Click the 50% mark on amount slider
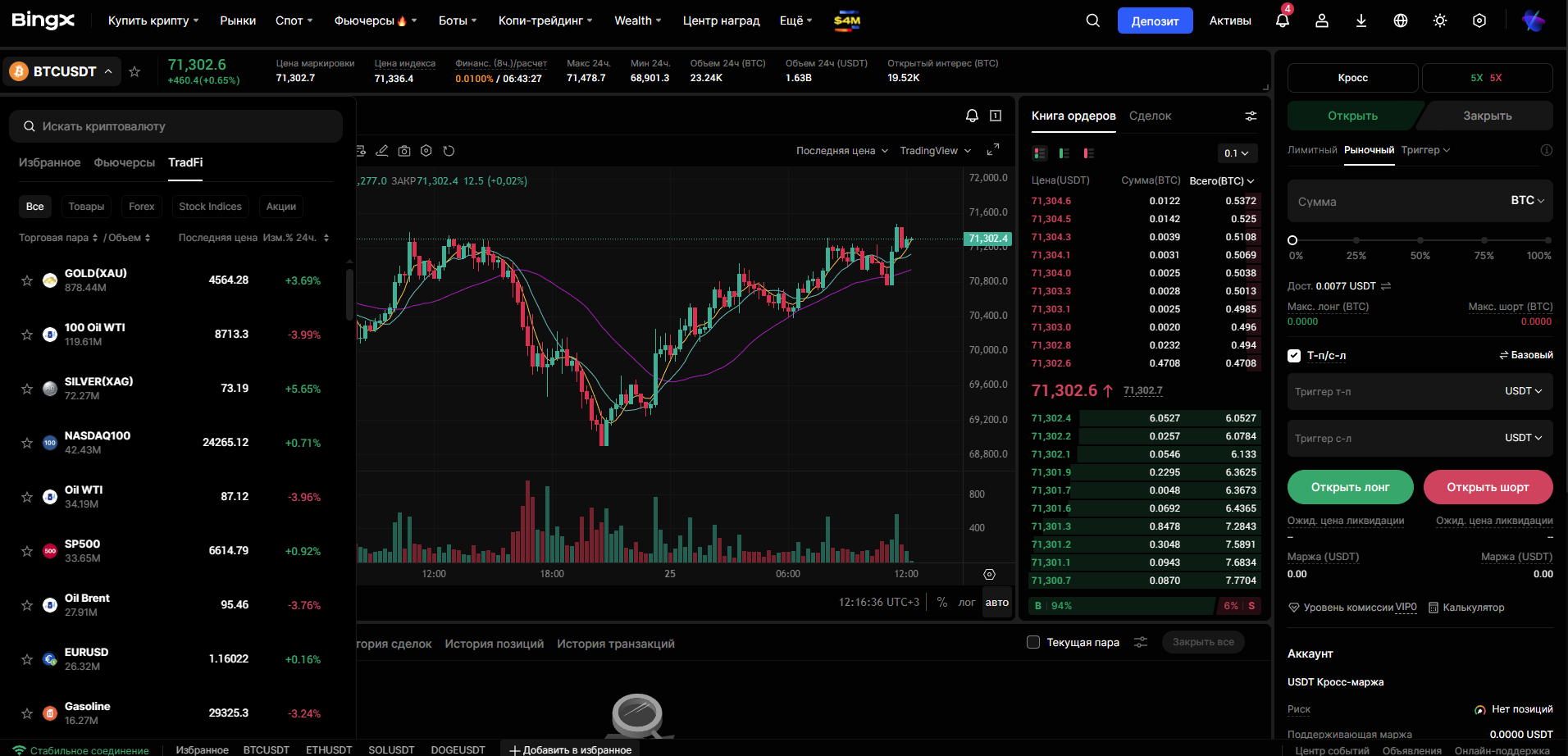The width and height of the screenshot is (1568, 756). click(1420, 240)
